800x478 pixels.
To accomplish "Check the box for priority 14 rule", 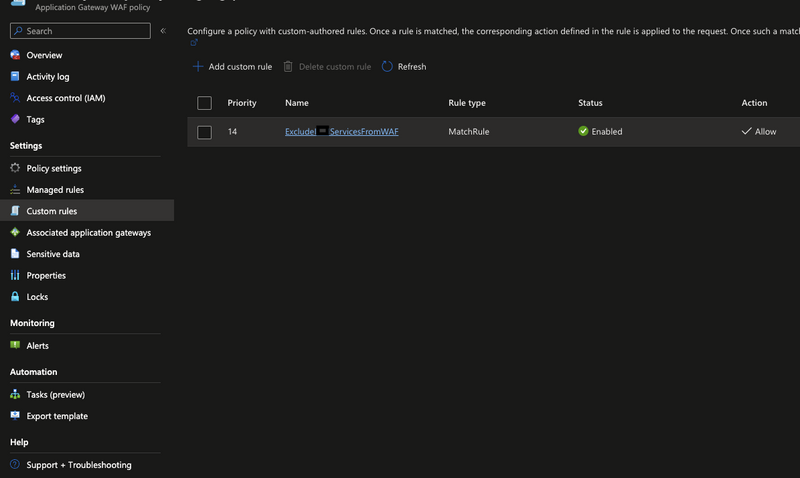I will tap(205, 132).
